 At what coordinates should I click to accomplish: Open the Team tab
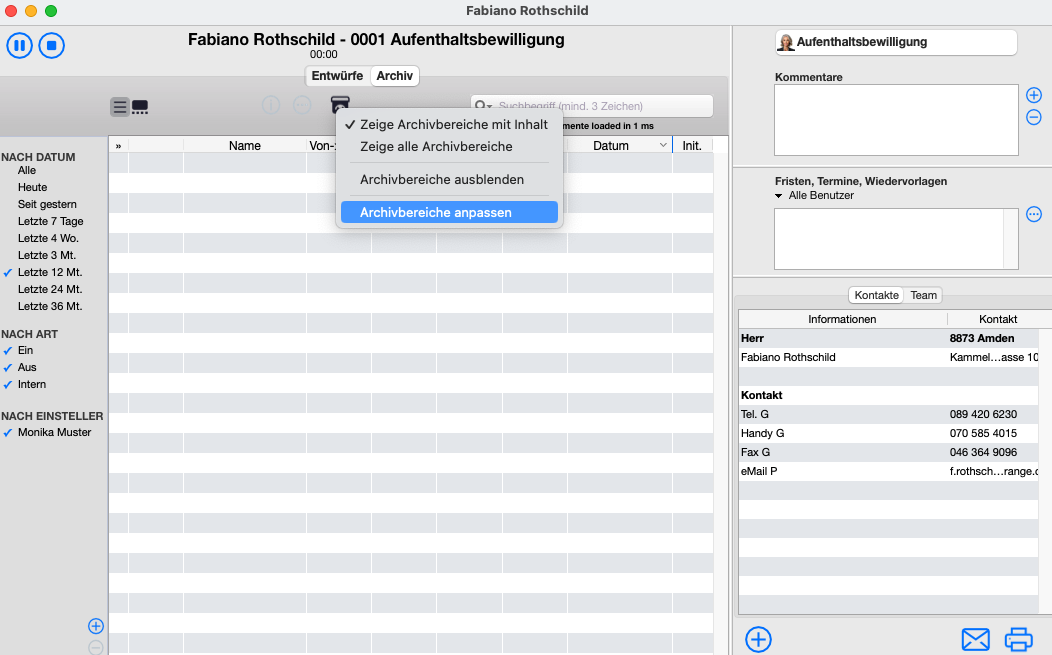pyautogui.click(x=923, y=295)
